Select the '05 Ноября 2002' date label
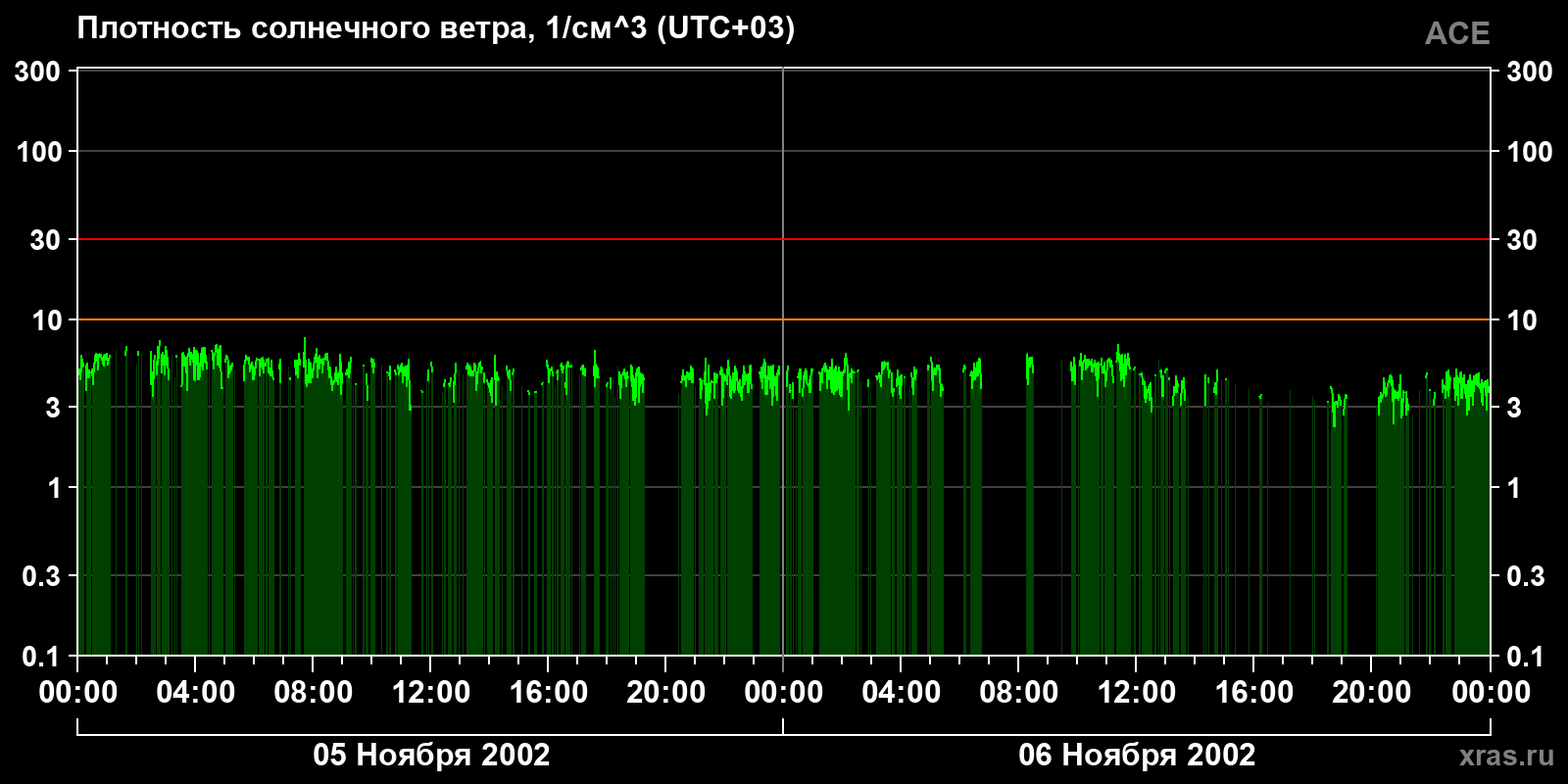This screenshot has height=784, width=1568. pyautogui.click(x=431, y=755)
